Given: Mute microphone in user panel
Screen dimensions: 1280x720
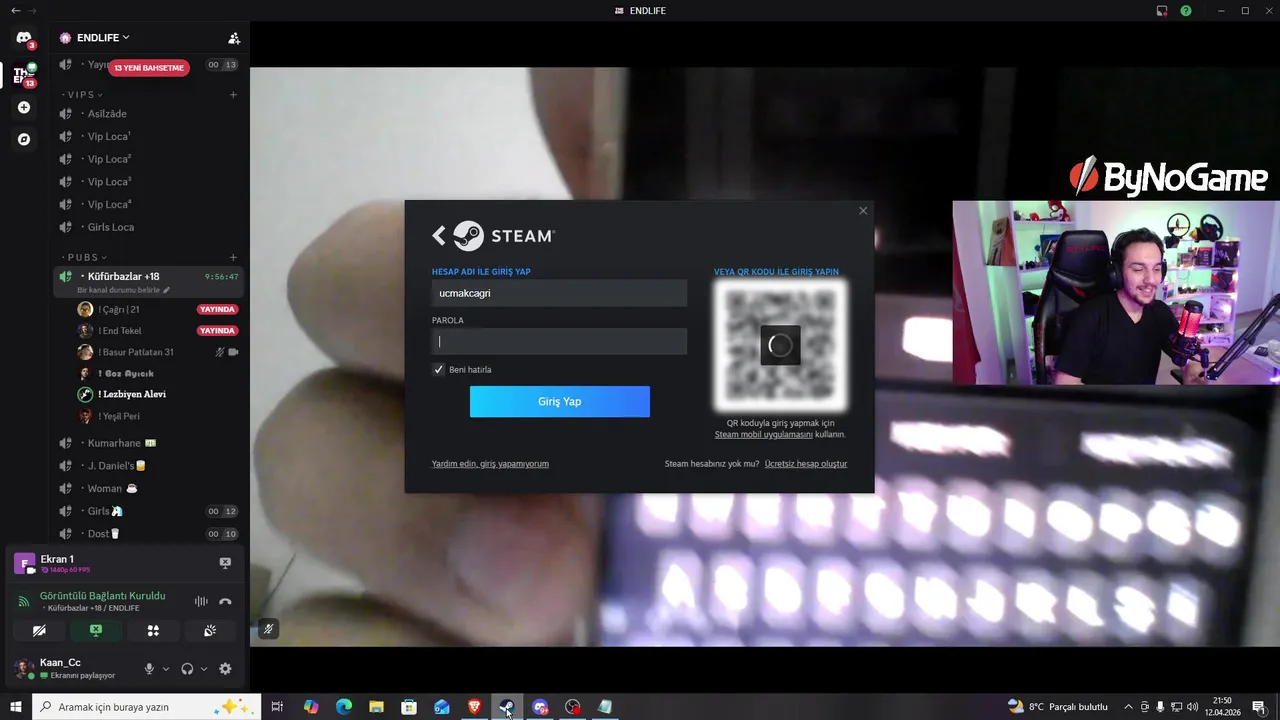Looking at the screenshot, I should coord(149,669).
